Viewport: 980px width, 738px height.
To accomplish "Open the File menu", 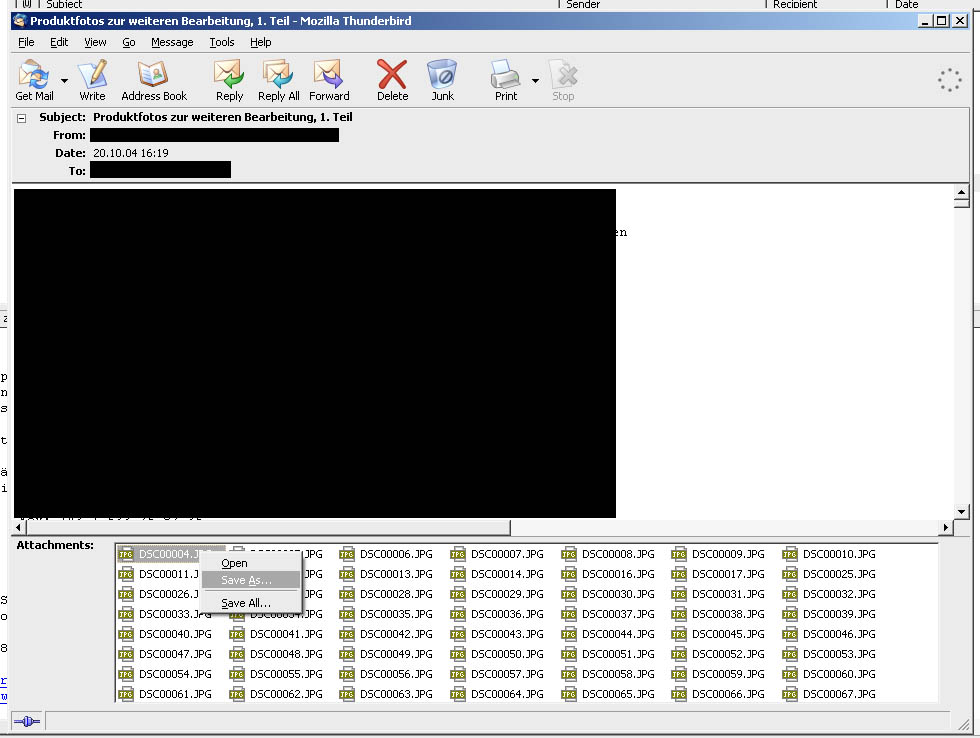I will (26, 42).
